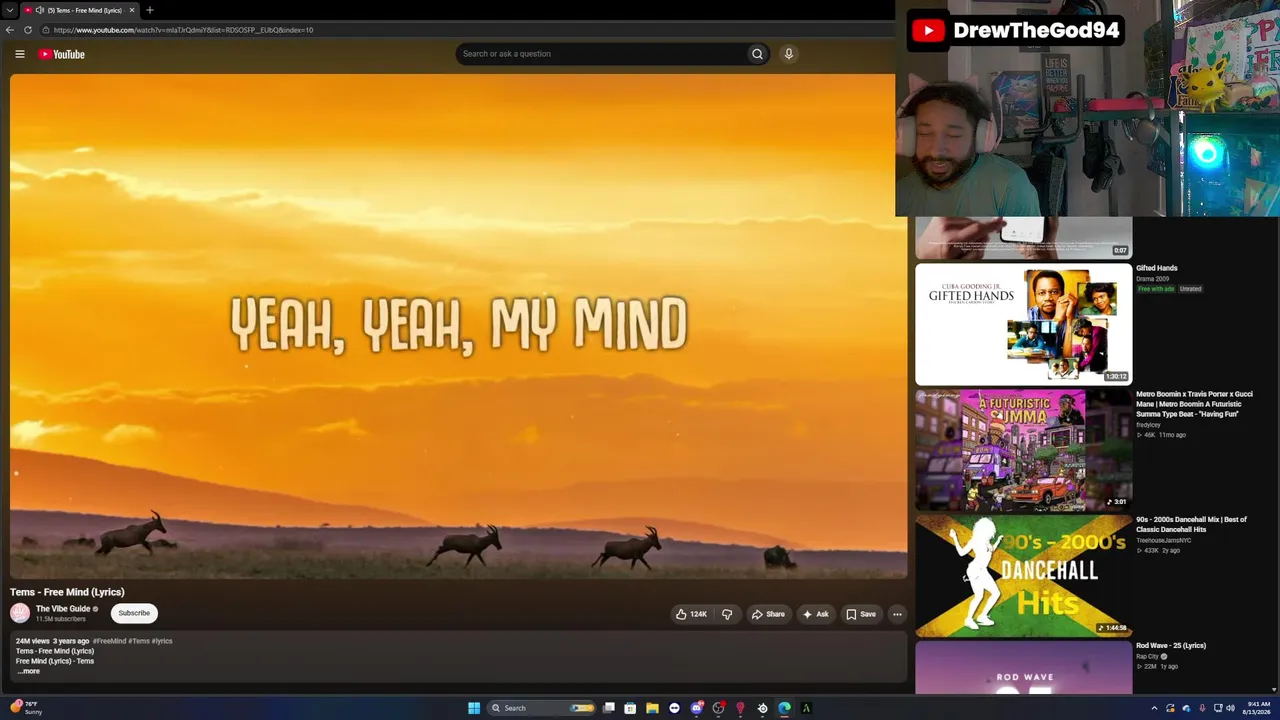Open the taskbar clock and calendar
This screenshot has height=720, width=1280.
[1256, 708]
